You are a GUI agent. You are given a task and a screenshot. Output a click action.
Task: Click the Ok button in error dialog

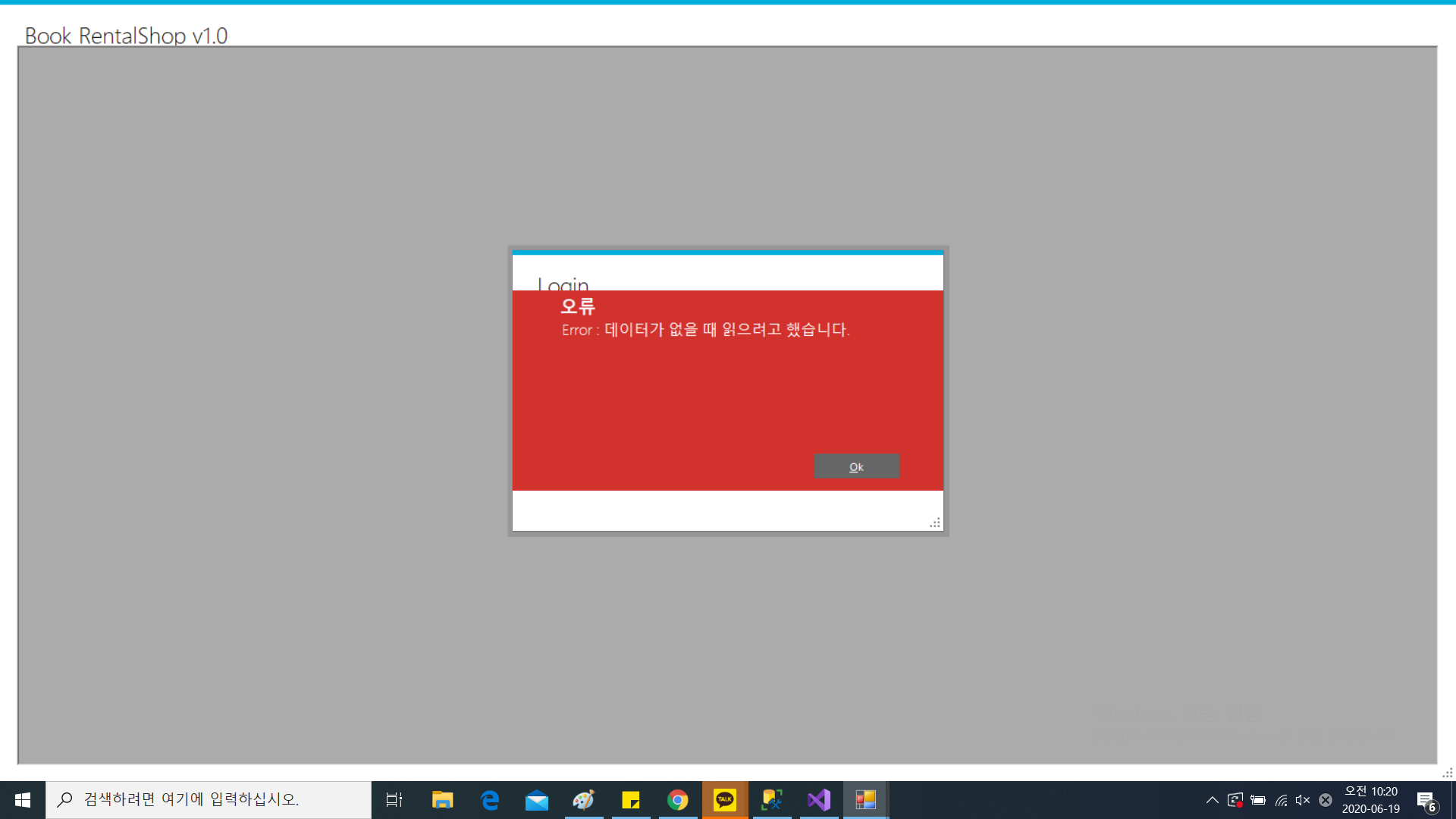tap(856, 466)
